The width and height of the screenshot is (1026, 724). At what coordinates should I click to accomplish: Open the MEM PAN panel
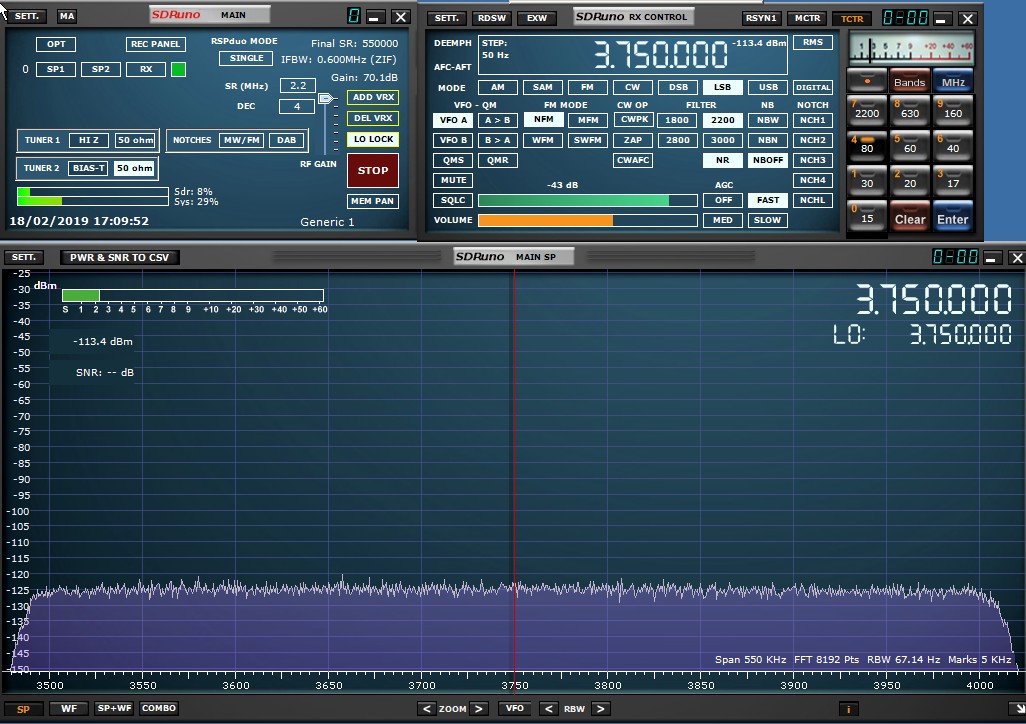click(372, 201)
